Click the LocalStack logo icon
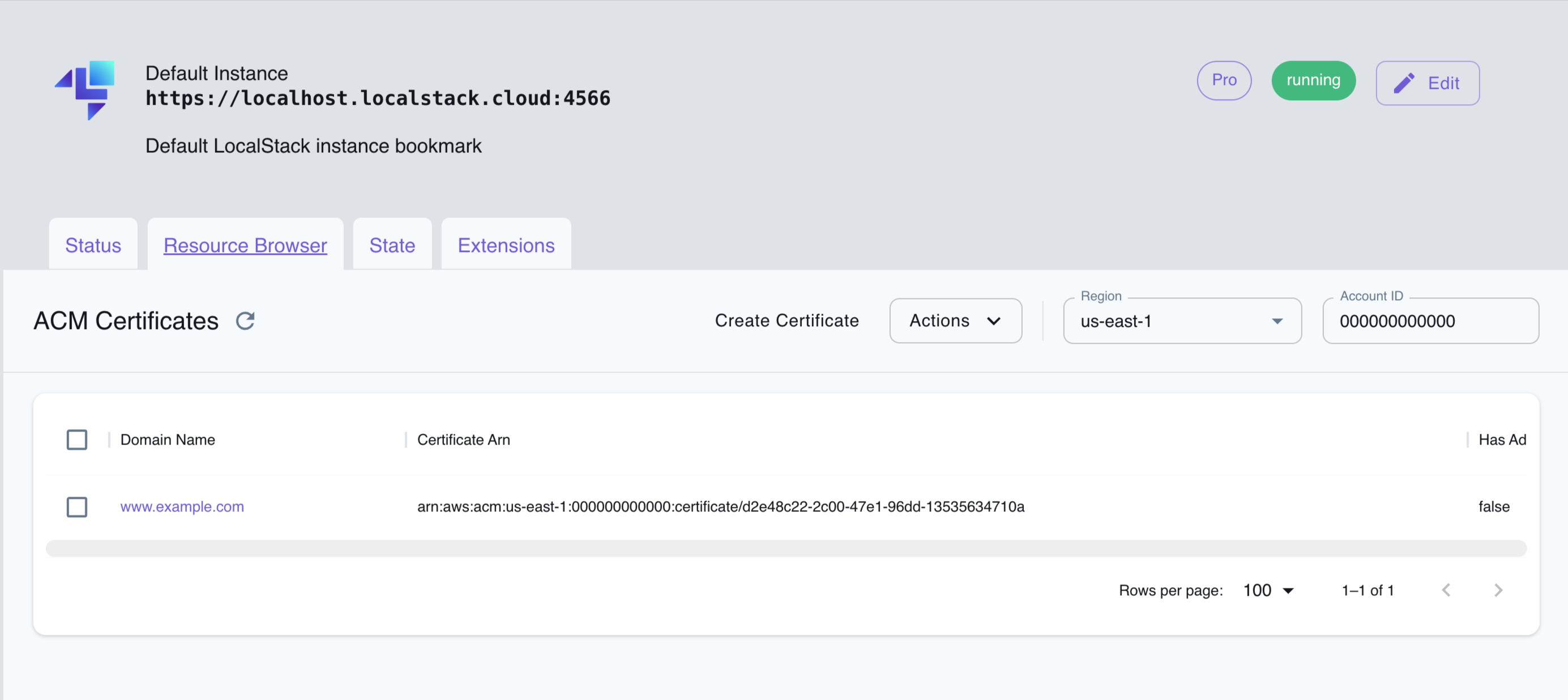The width and height of the screenshot is (1568, 700). pyautogui.click(x=86, y=90)
